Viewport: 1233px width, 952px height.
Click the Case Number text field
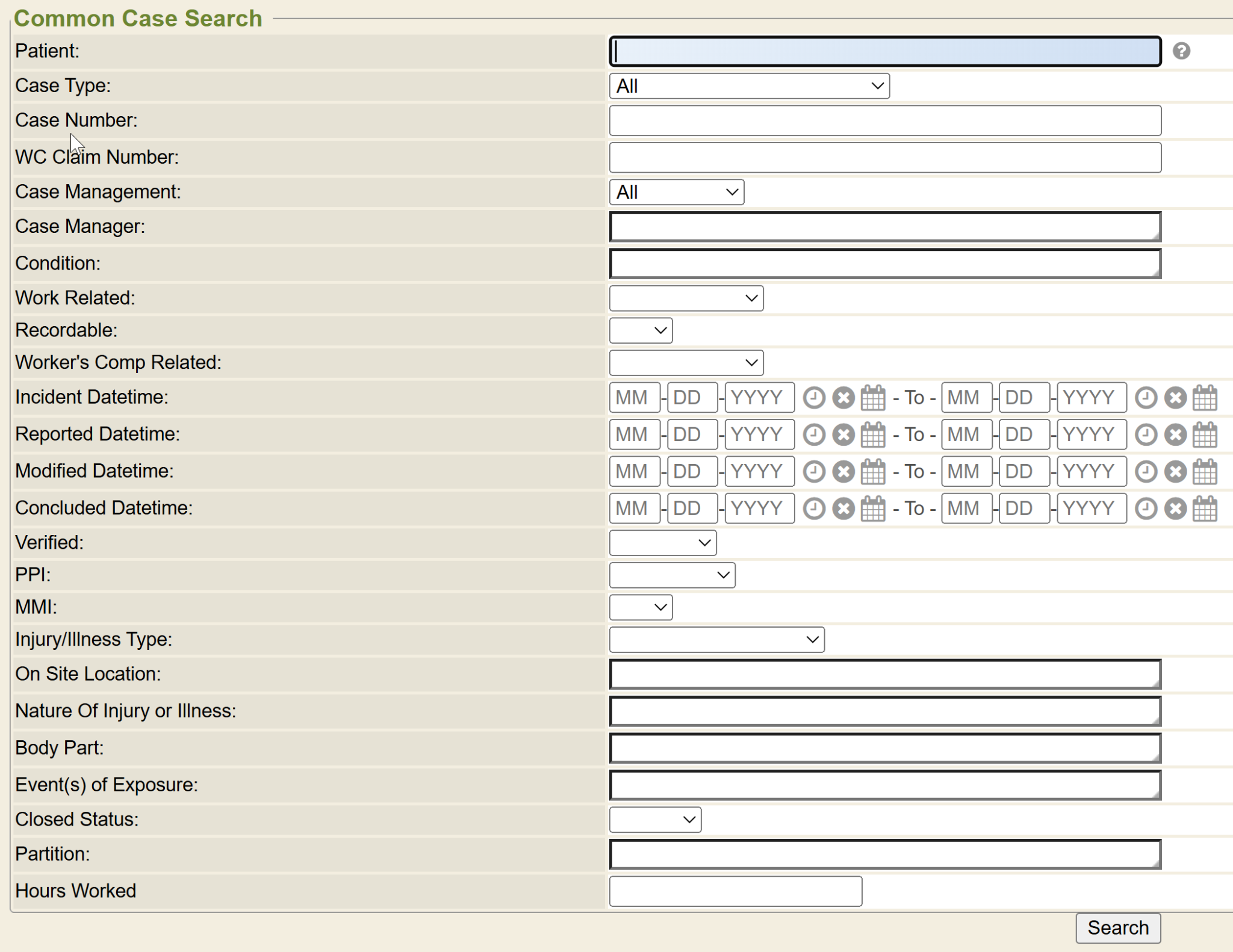pos(884,121)
